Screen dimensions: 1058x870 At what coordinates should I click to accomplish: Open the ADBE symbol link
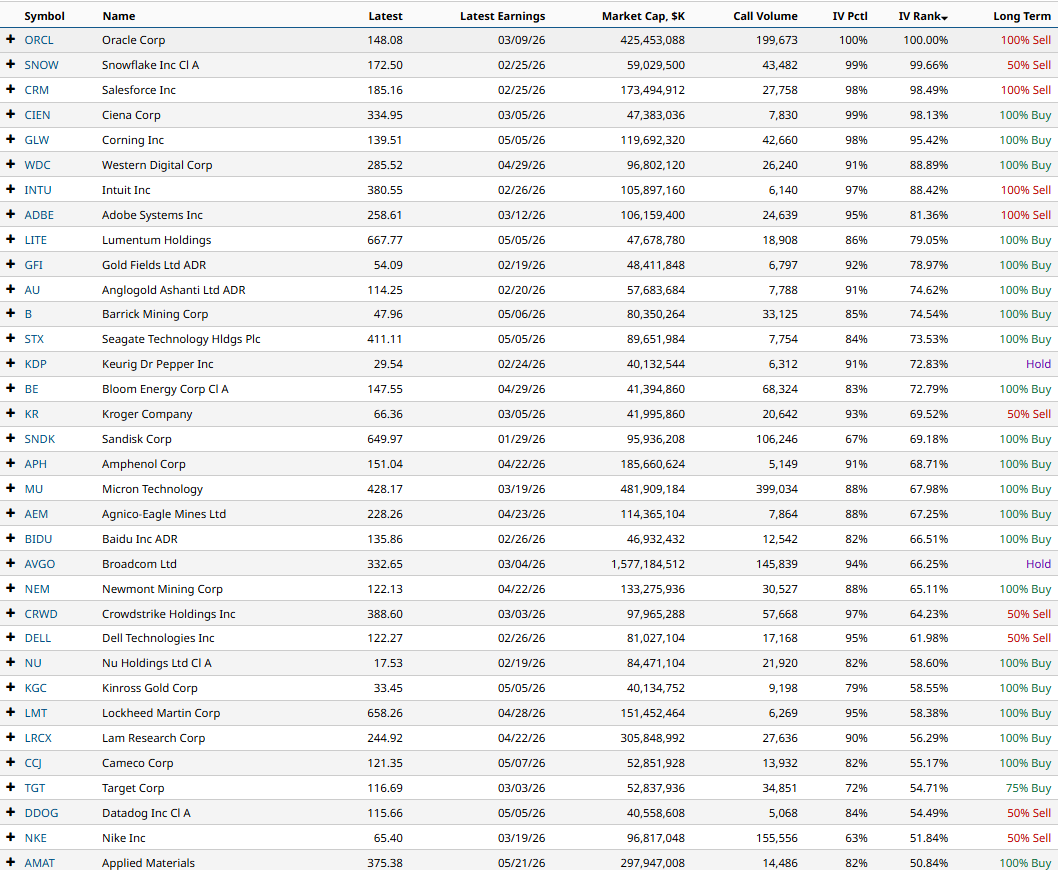pyautogui.click(x=39, y=215)
